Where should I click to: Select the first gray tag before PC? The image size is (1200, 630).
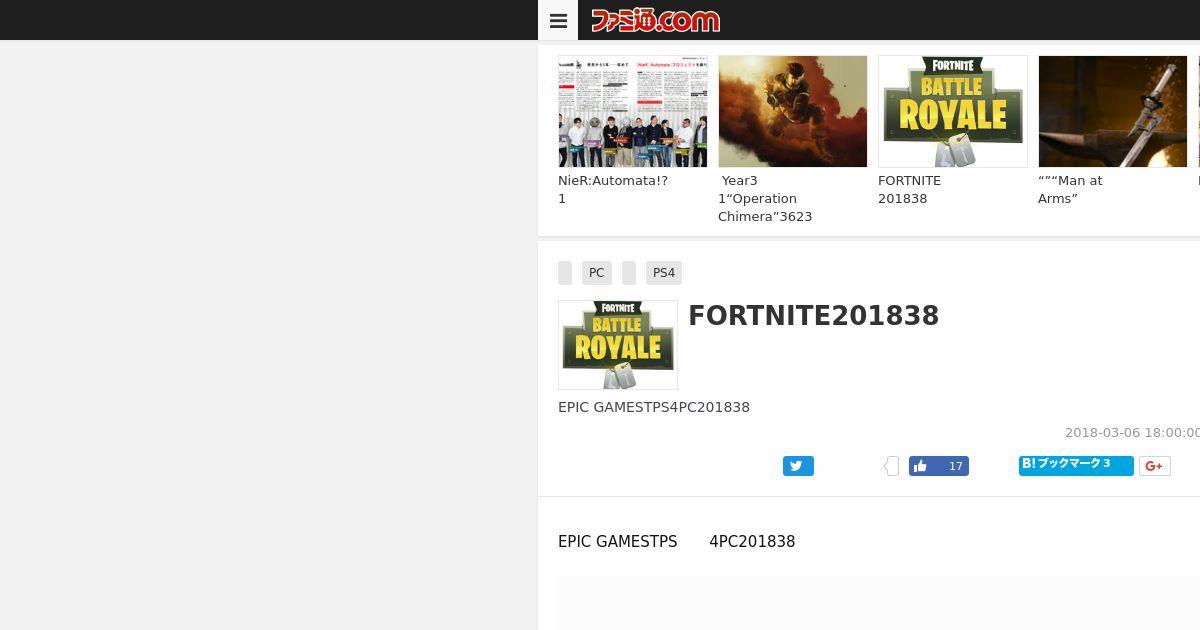565,273
